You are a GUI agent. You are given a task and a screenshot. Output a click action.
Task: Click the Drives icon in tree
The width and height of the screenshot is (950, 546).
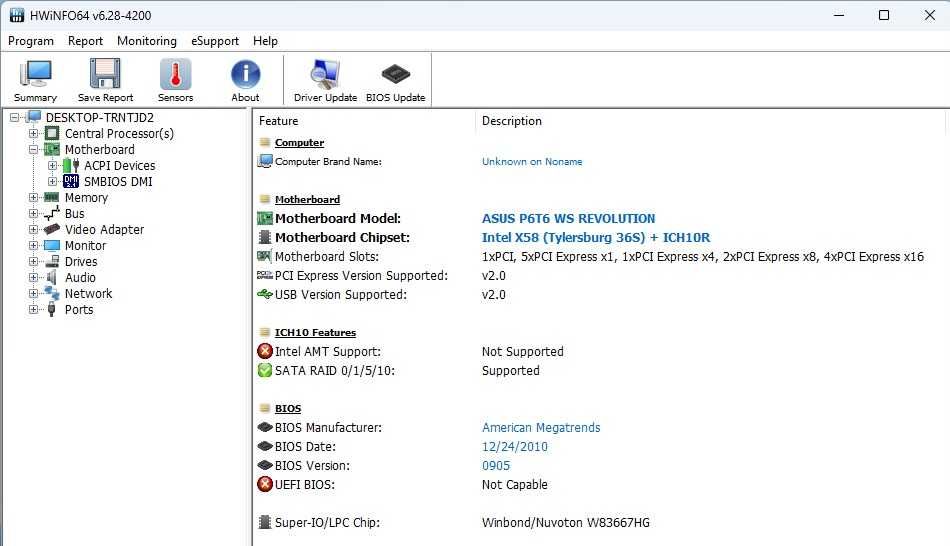(x=52, y=261)
